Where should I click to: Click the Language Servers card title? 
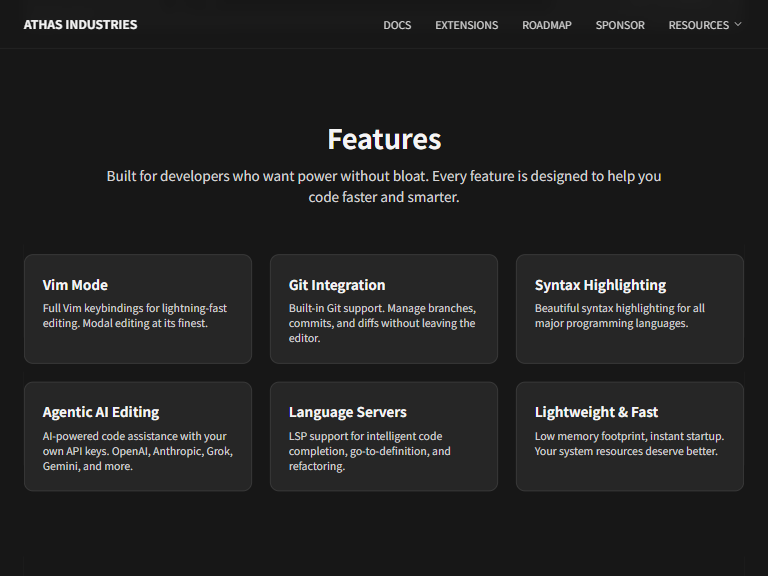[348, 412]
